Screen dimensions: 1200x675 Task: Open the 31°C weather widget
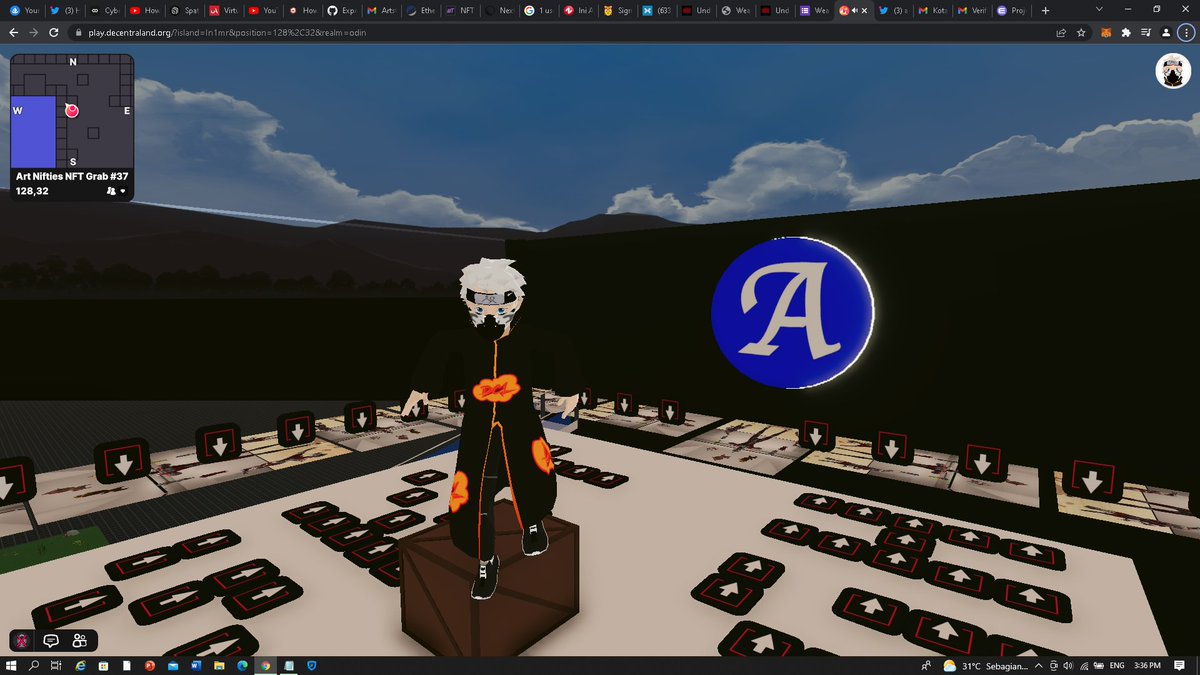986,666
